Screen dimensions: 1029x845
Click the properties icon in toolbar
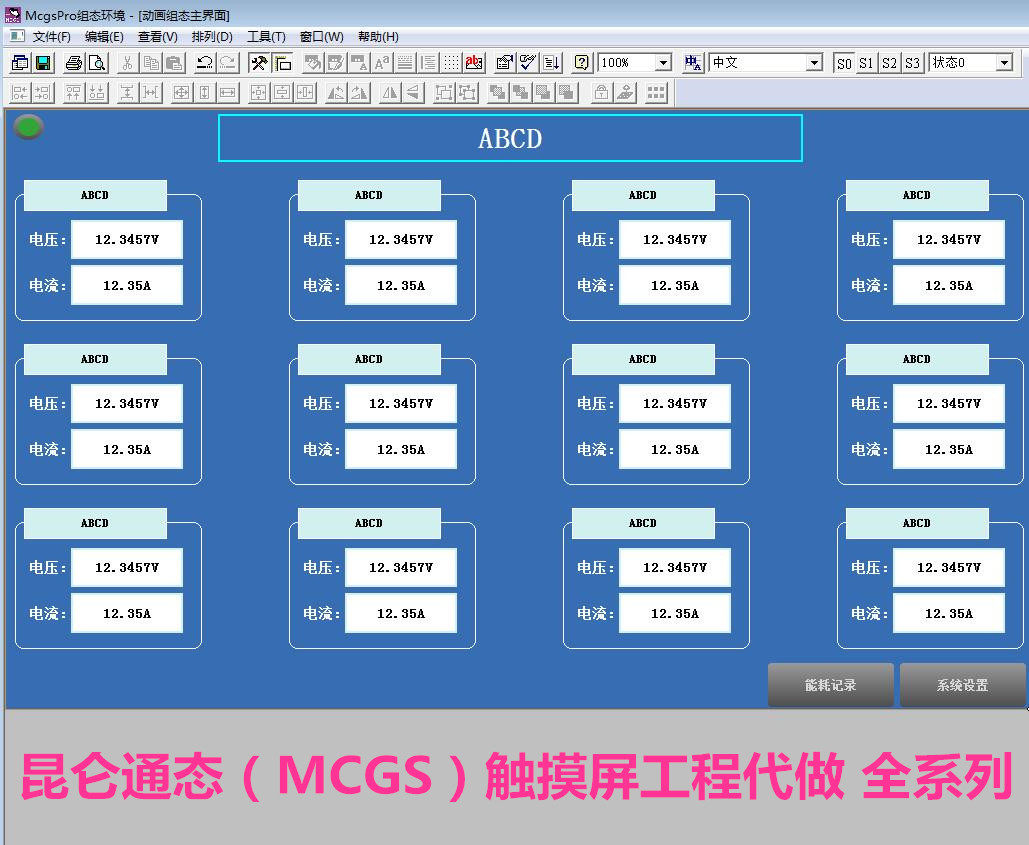(x=505, y=63)
